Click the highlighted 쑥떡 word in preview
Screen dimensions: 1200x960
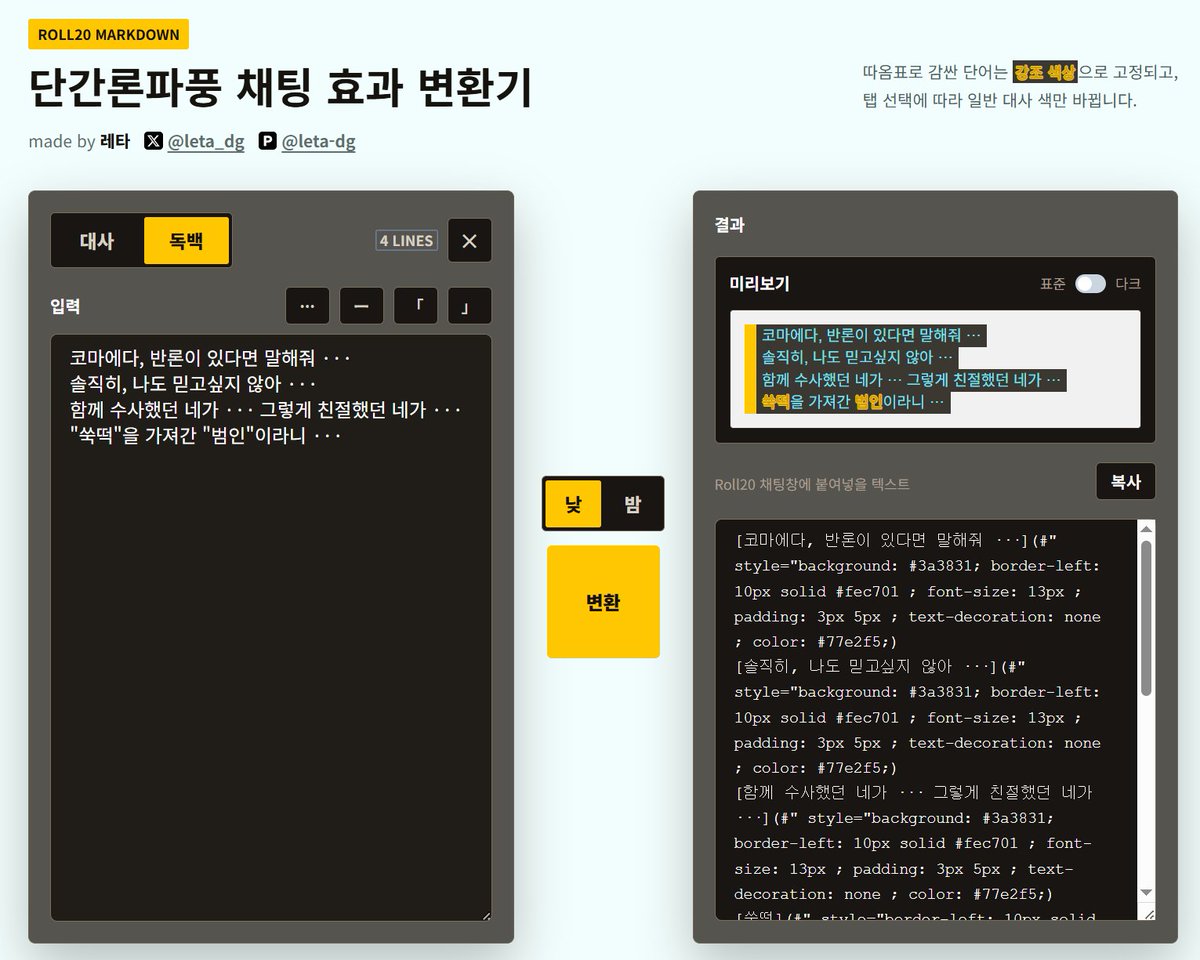[776, 402]
